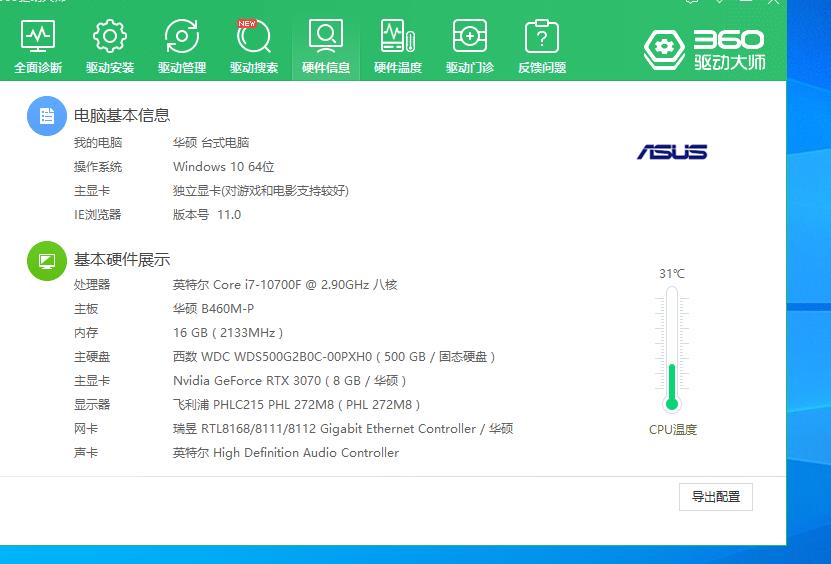Click the RTL8168 Gigabit Ethernet Controller entry
The height and width of the screenshot is (564, 831).
tap(343, 428)
